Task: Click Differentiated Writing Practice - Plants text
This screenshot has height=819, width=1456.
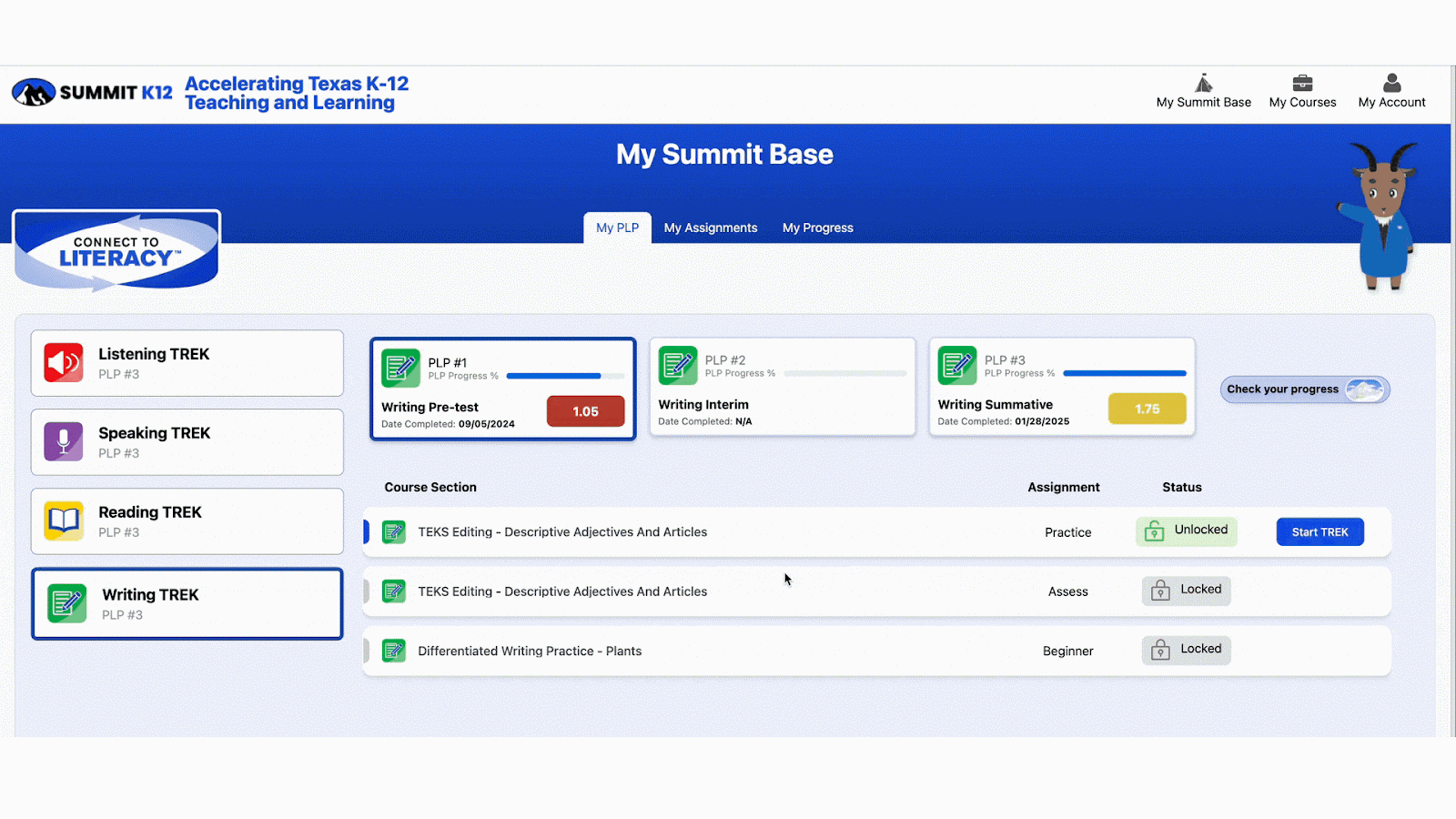Action: [530, 651]
